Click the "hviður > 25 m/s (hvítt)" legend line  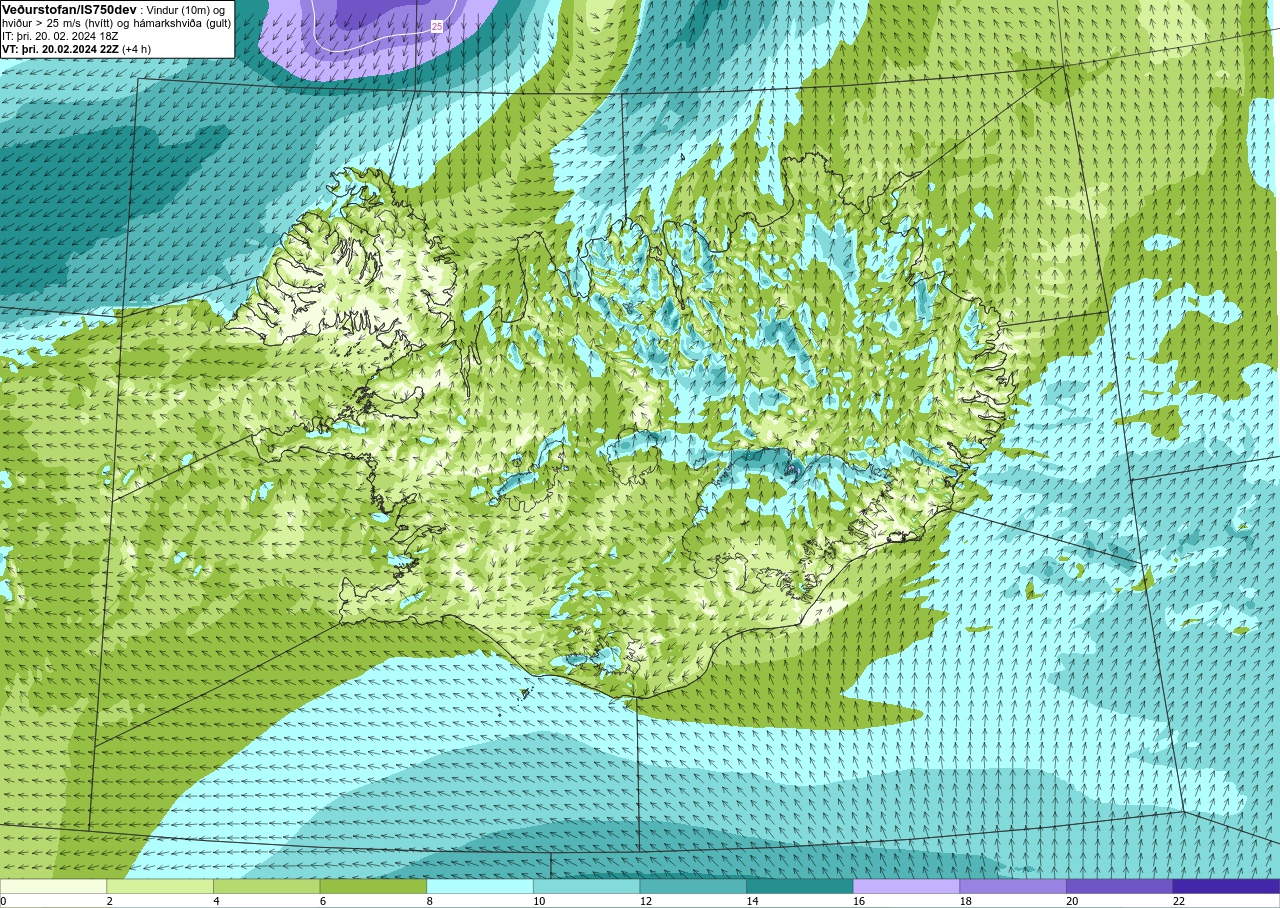coord(60,23)
